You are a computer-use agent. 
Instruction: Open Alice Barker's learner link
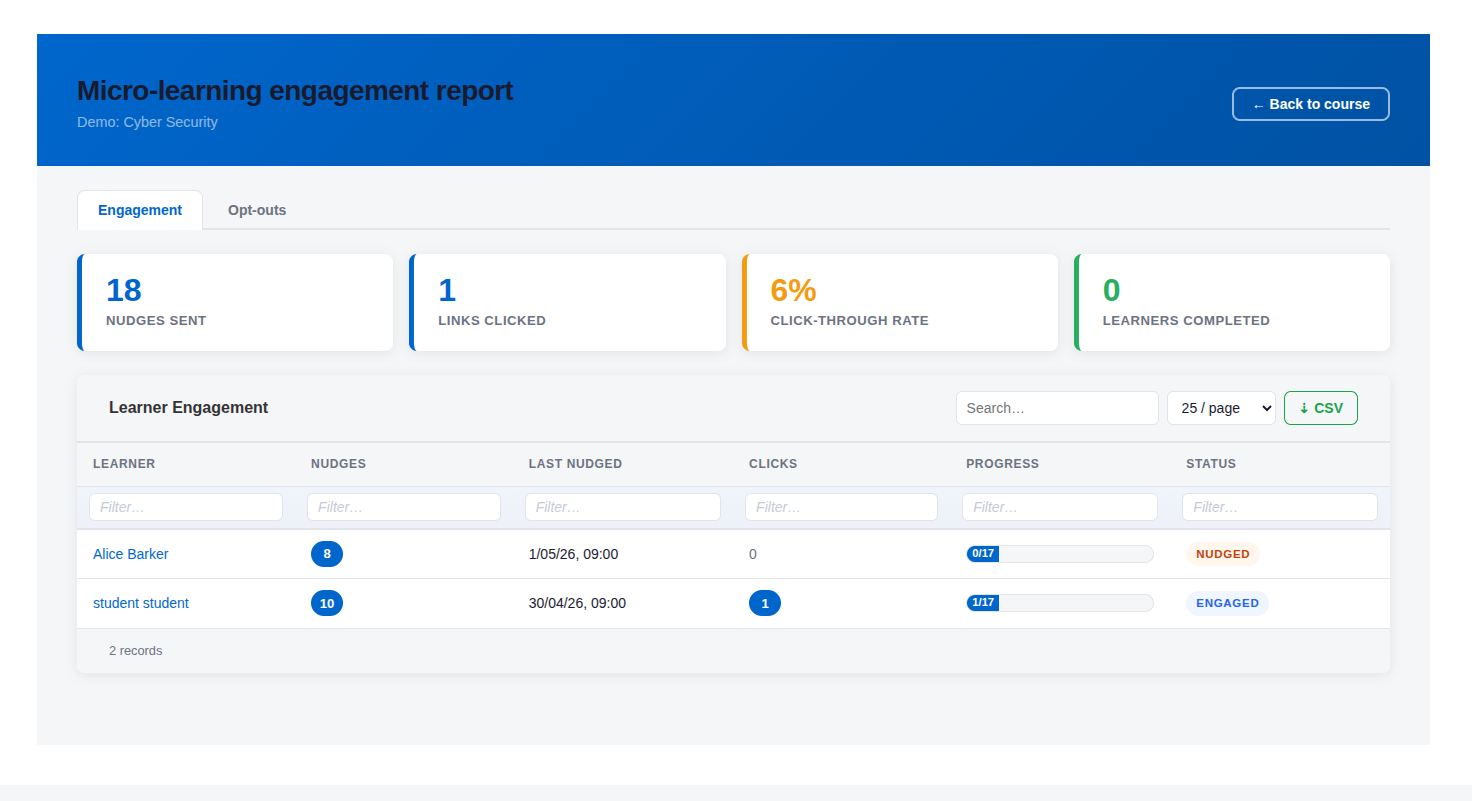pyautogui.click(x=131, y=554)
